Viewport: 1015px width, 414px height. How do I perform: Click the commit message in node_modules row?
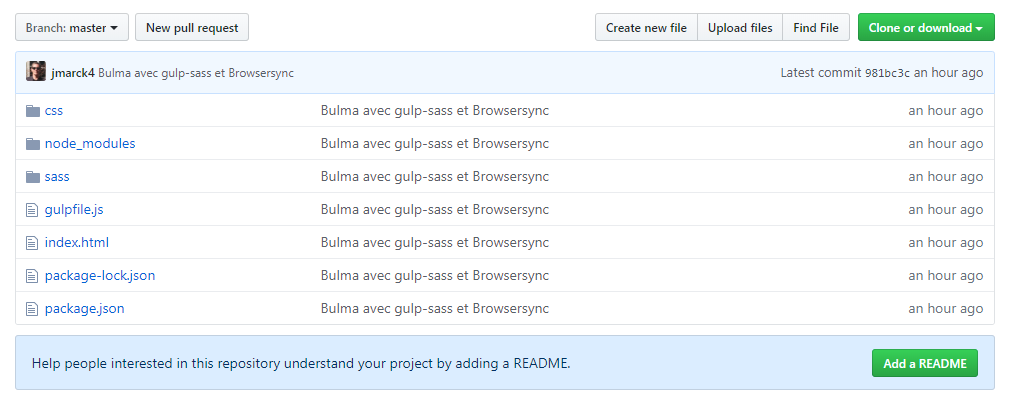click(434, 144)
